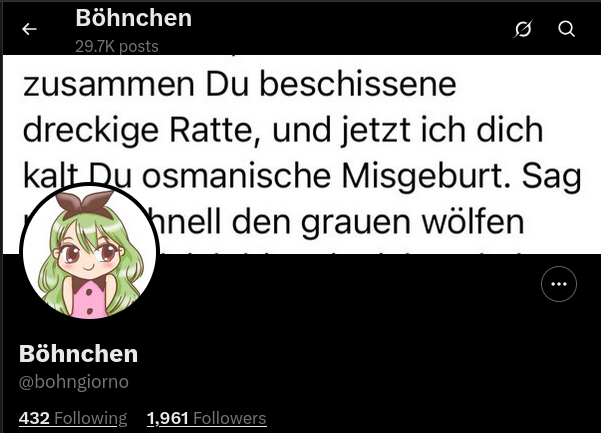
Task: View the 1,961 Followers list
Action: coord(207,418)
